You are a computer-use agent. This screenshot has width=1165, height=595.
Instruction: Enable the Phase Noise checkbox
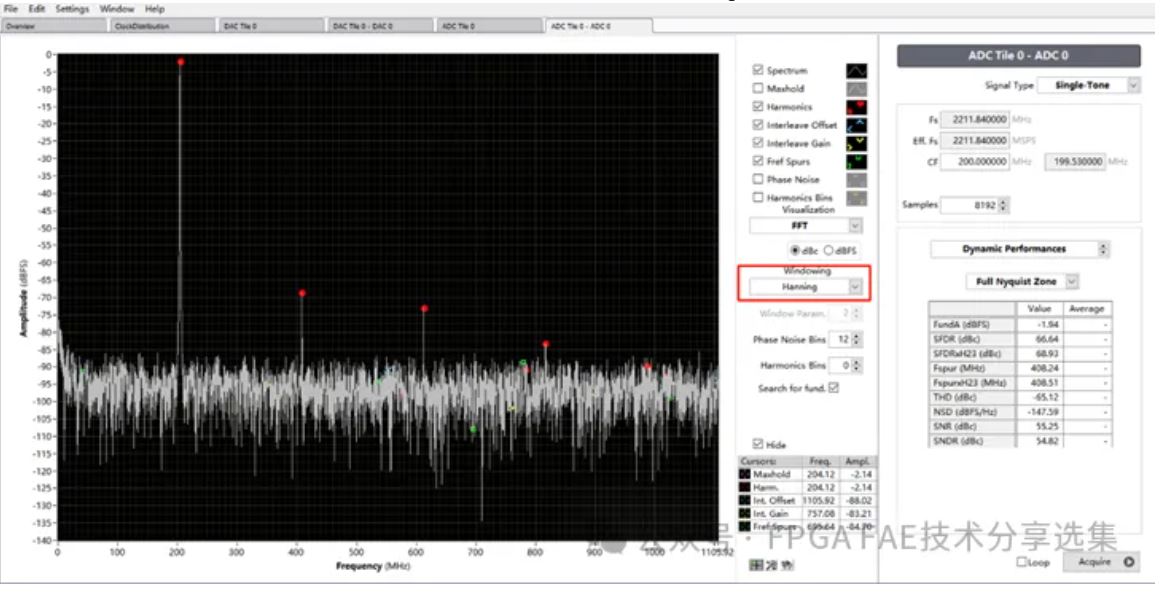point(758,180)
